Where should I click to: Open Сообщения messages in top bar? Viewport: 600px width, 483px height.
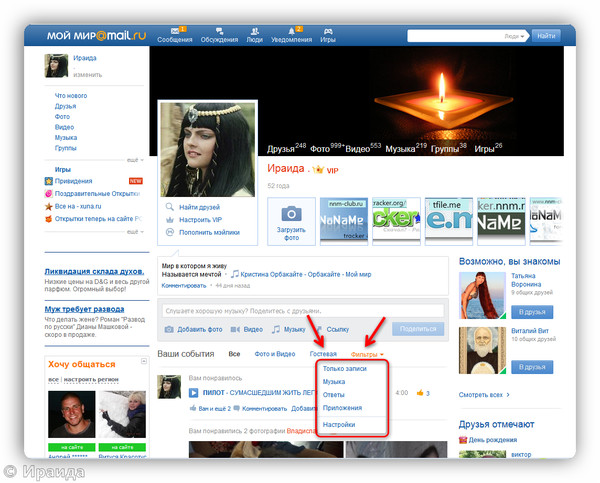(x=174, y=35)
